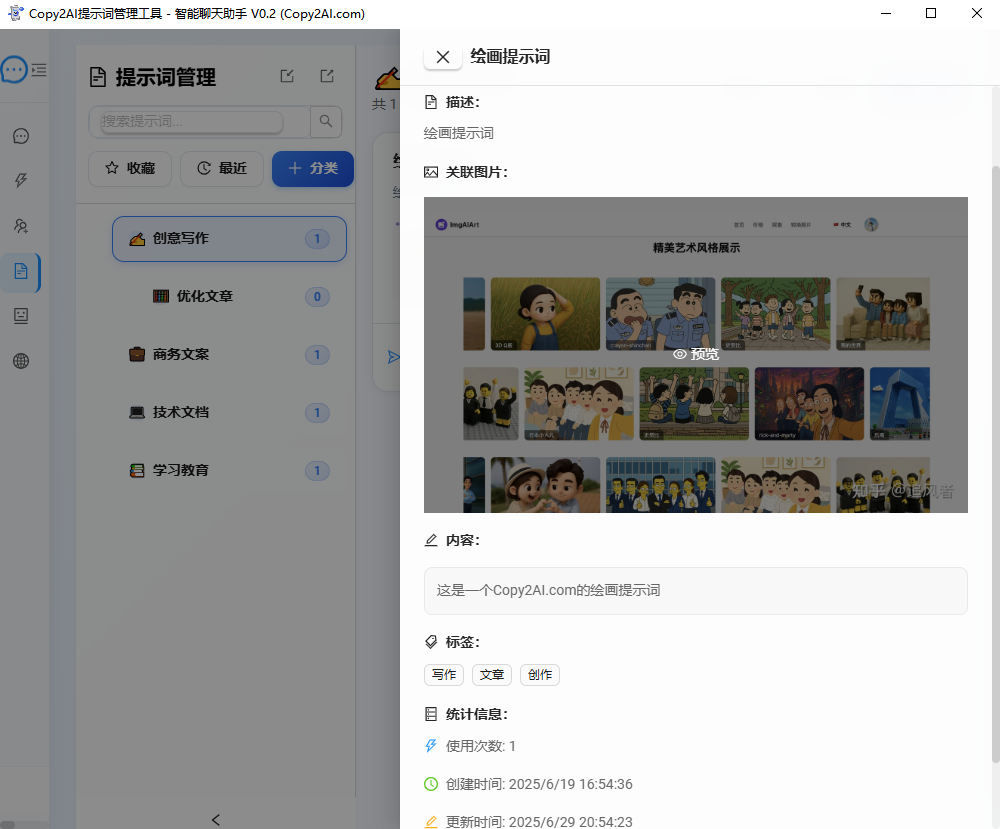Minimize the Copy2AI window
Viewport: 1000px width, 829px height.
coord(886,13)
